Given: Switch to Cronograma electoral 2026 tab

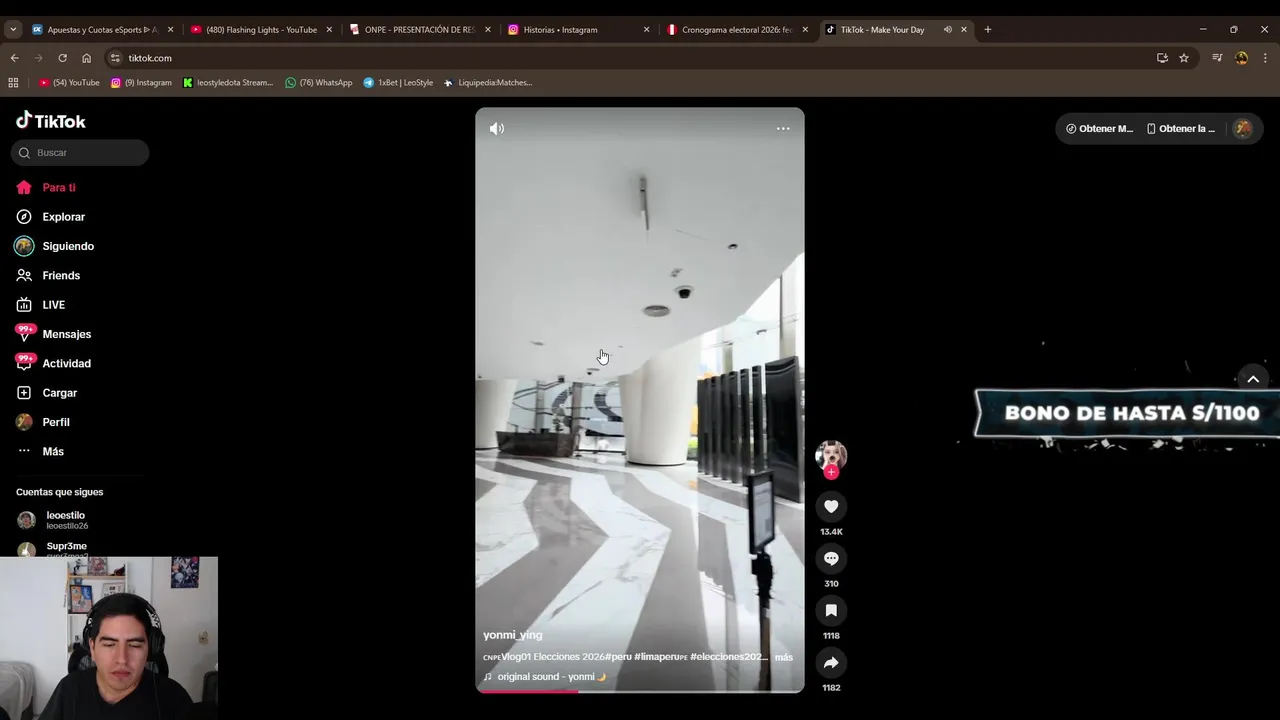Looking at the screenshot, I should click(x=737, y=30).
